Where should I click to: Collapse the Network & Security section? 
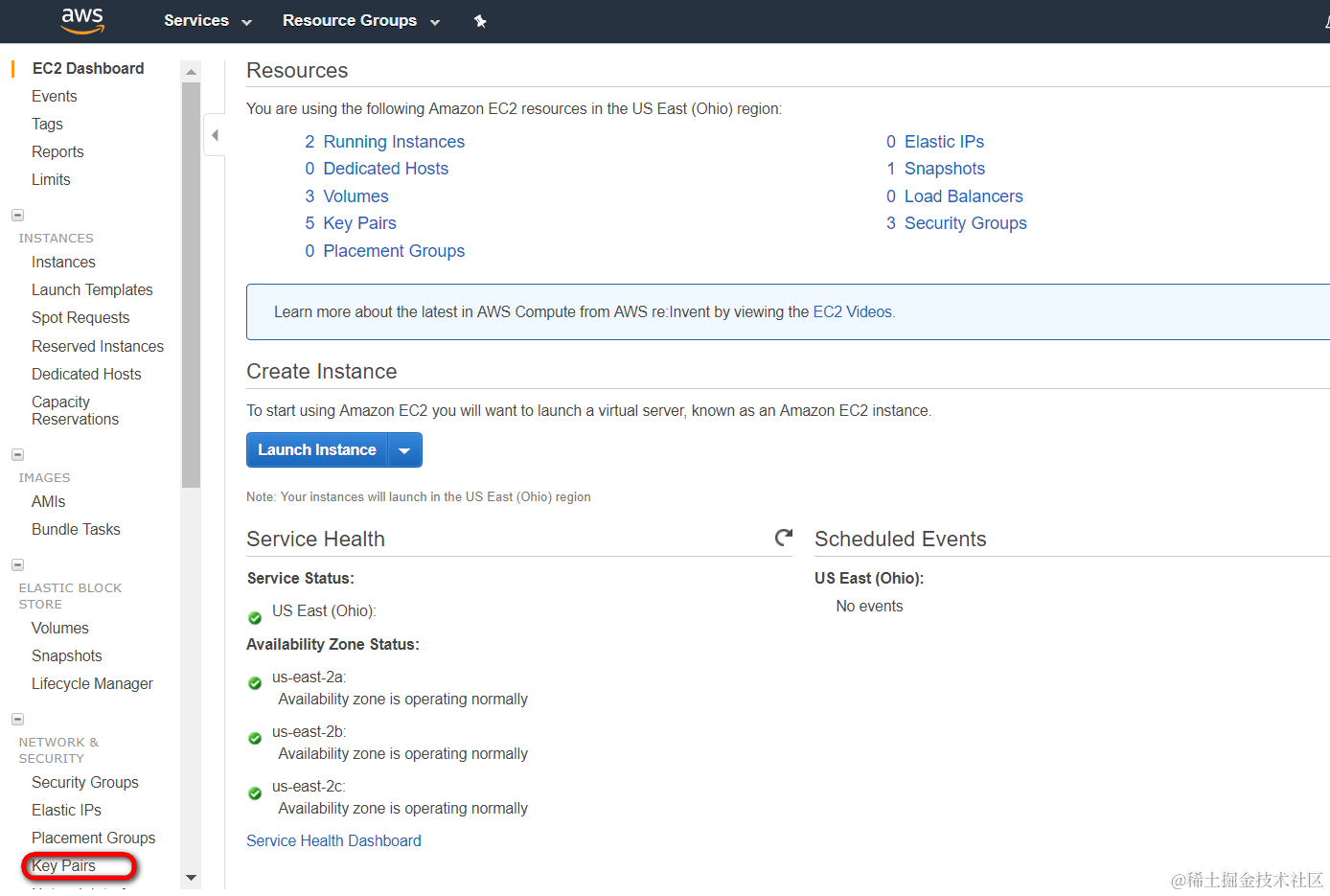coord(17,720)
